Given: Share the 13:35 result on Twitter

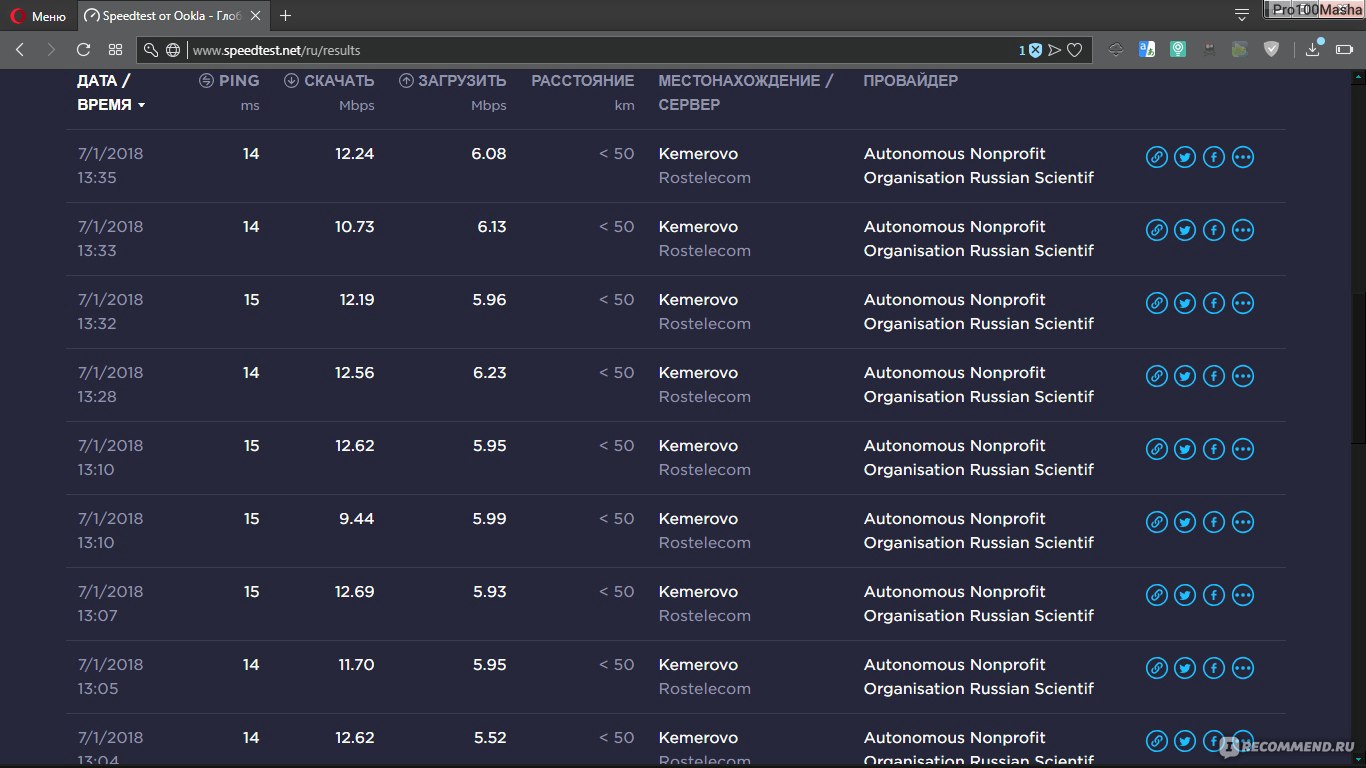Looking at the screenshot, I should click(x=1185, y=157).
